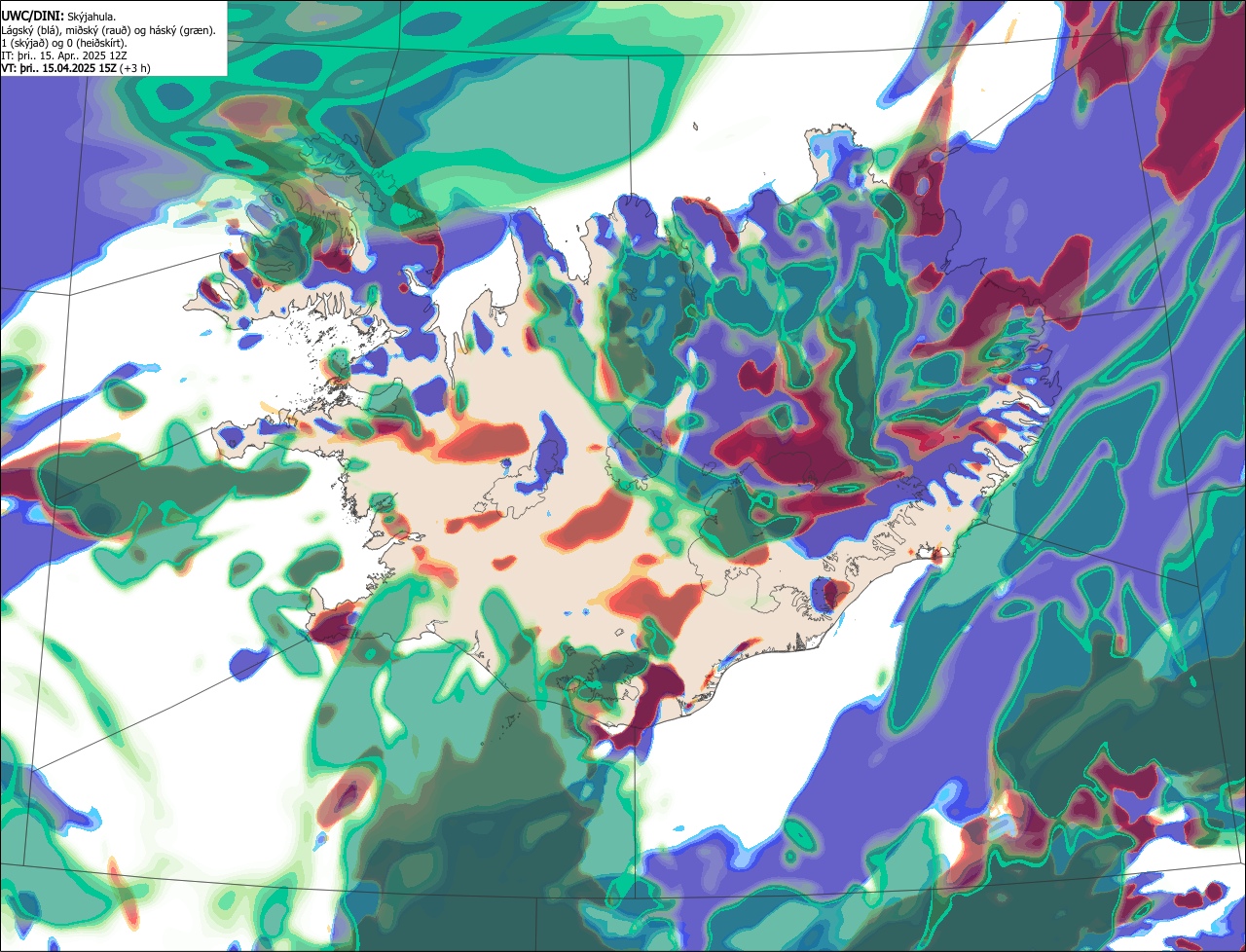Click the 'VT: þri.. 15.04.2025 15Z (+3 h)' line
1246x952 pixels.
click(x=76, y=68)
